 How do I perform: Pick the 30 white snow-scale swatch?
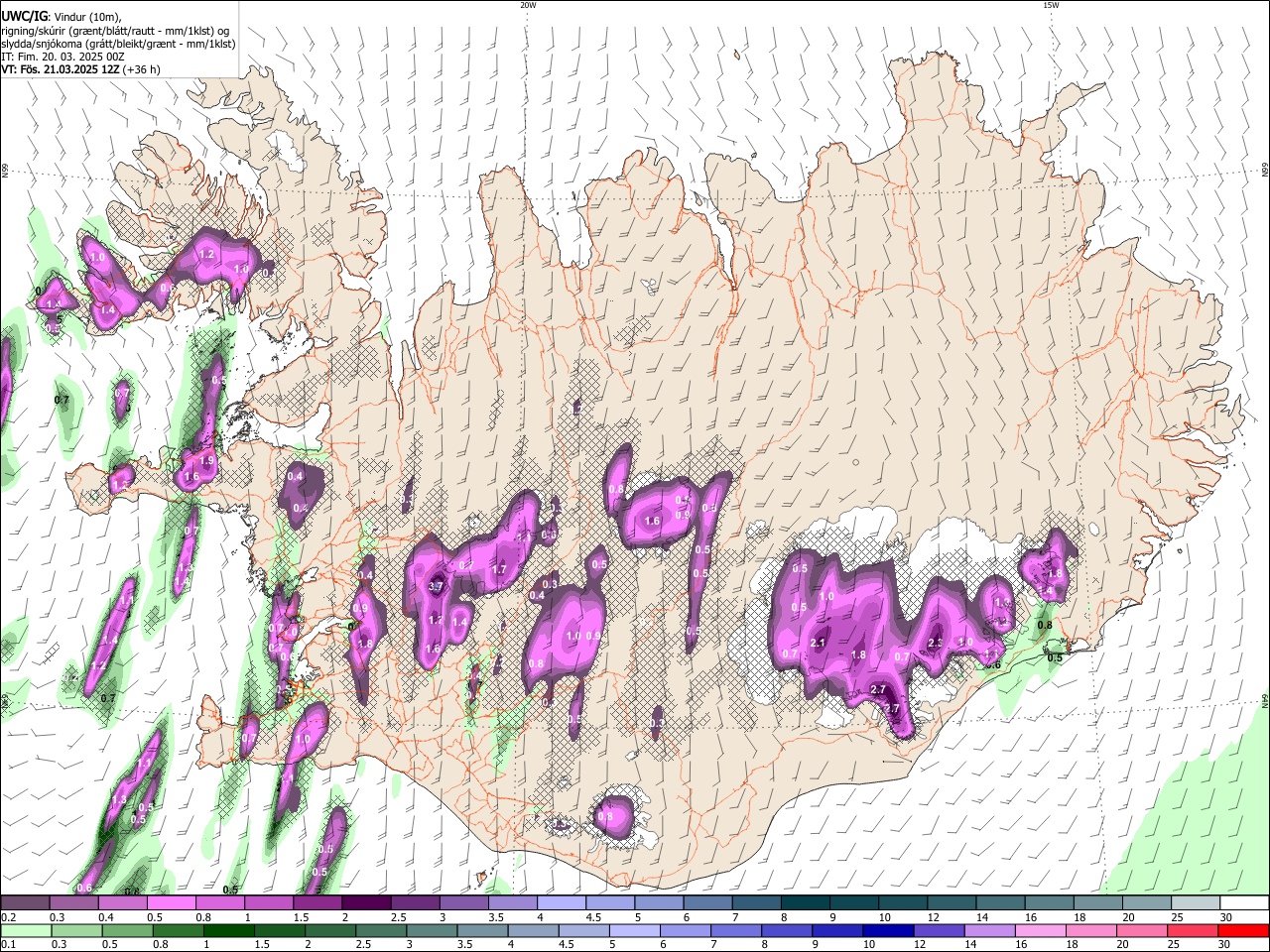pos(1244,903)
